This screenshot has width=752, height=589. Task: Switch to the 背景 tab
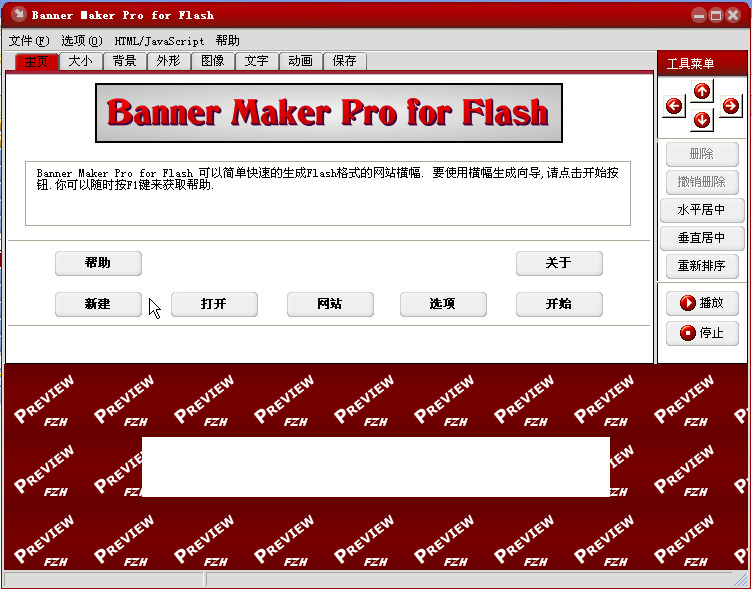tap(125, 61)
